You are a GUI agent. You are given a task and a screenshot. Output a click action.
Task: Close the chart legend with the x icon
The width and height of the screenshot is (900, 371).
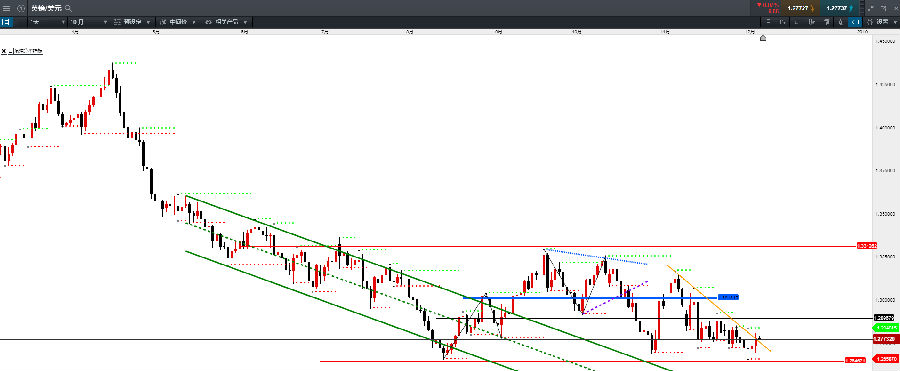(x=3, y=51)
